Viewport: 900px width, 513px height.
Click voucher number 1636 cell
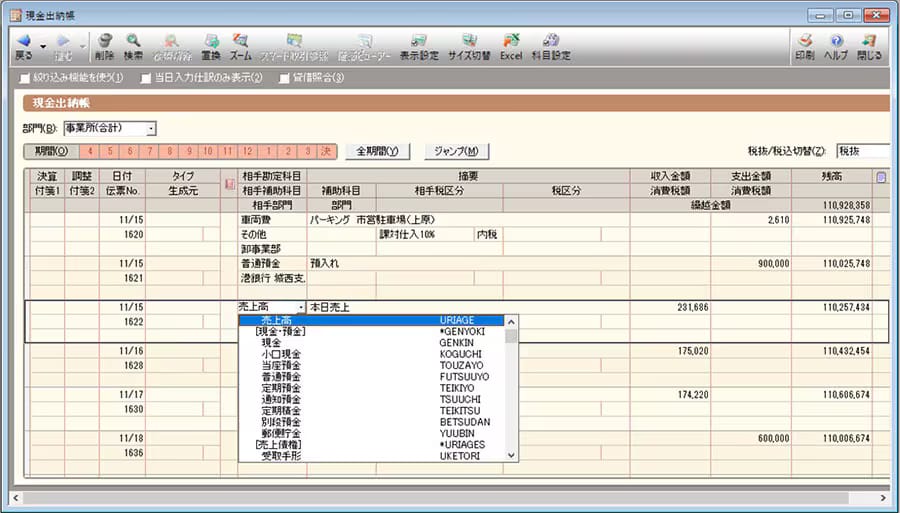(122, 453)
